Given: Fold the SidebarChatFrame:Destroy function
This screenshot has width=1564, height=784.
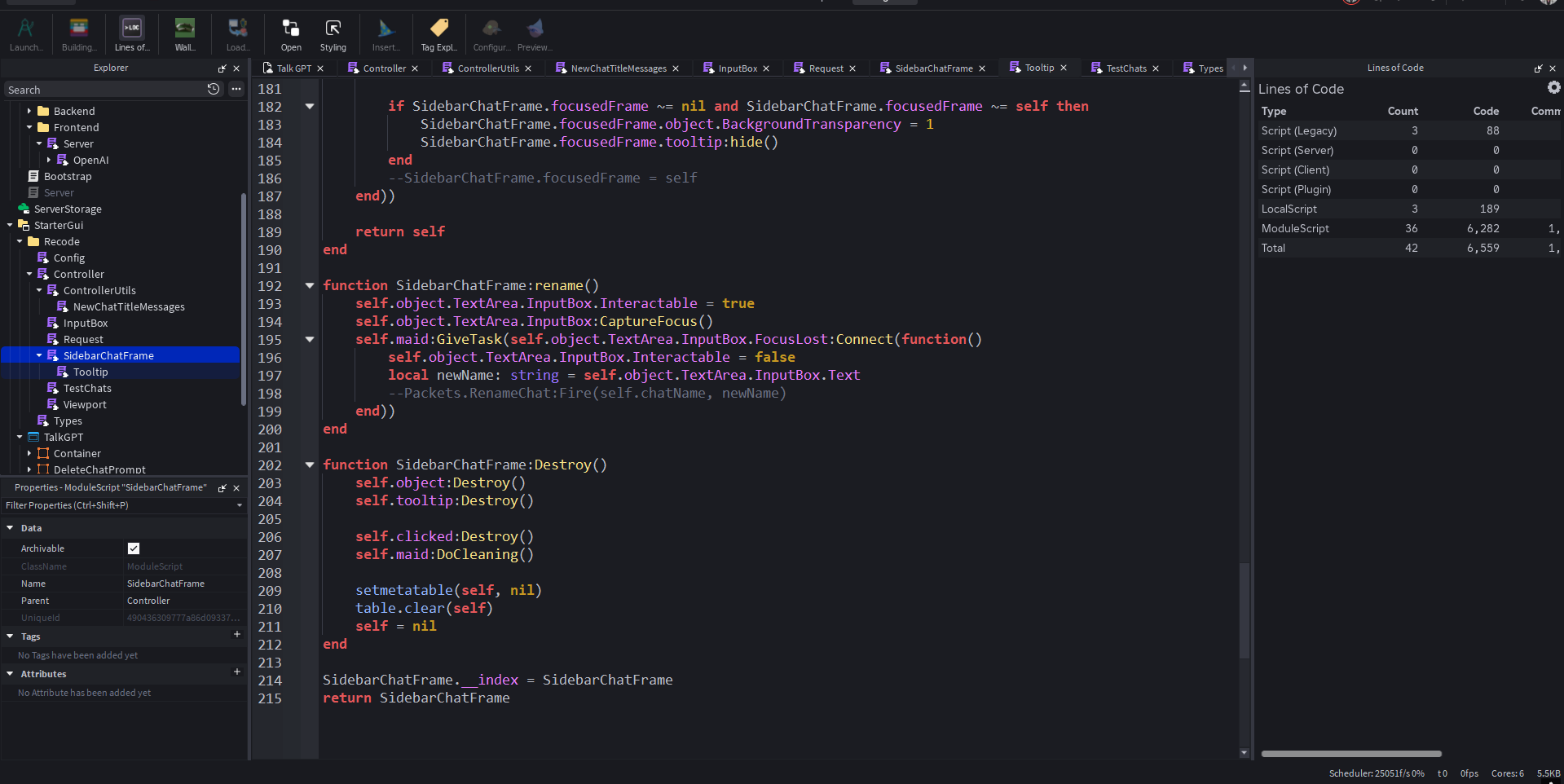Looking at the screenshot, I should pos(310,465).
